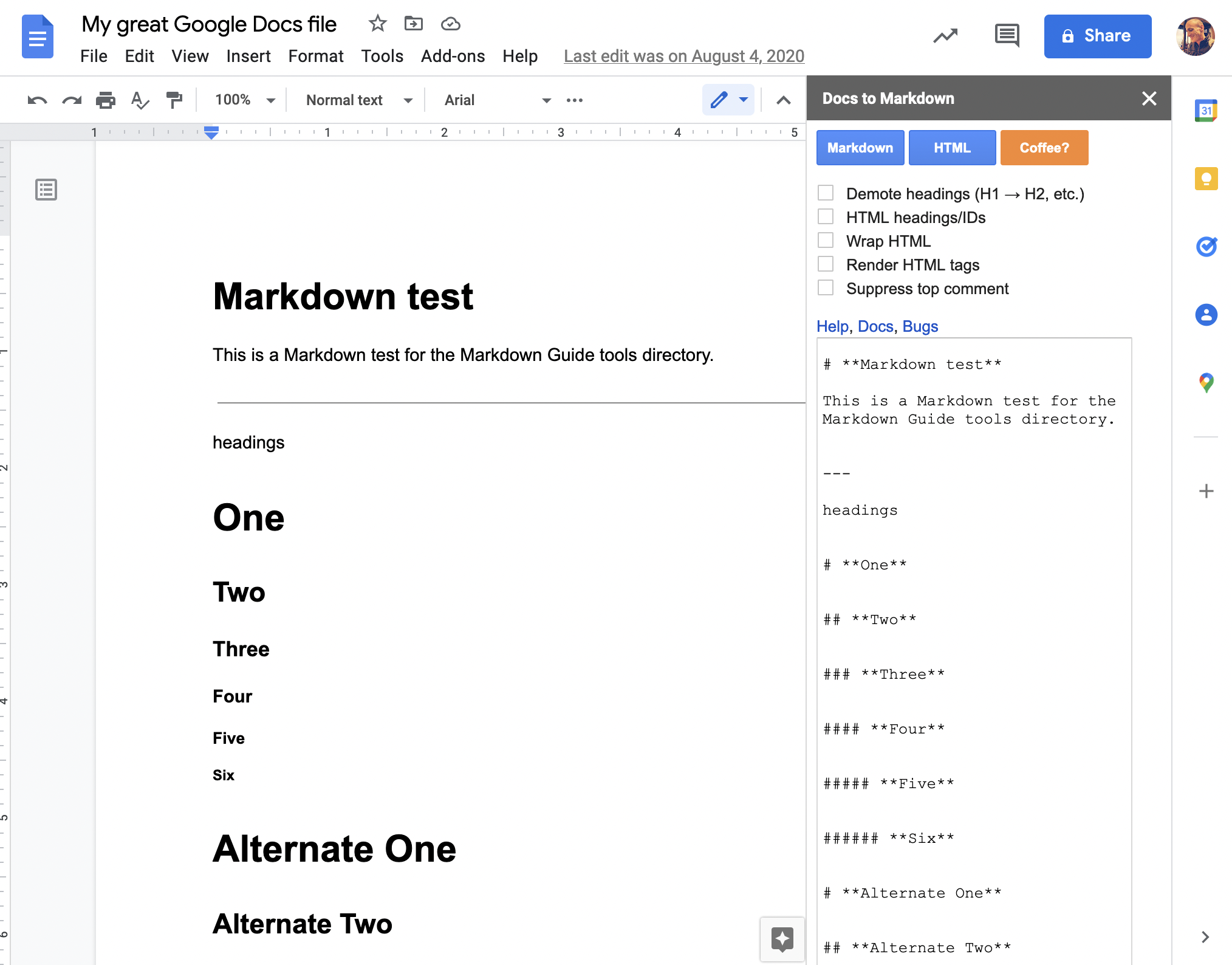Screen dimensions: 1232x965
Task: Select the HTML tab in Docs to Markdown
Action: coord(950,147)
